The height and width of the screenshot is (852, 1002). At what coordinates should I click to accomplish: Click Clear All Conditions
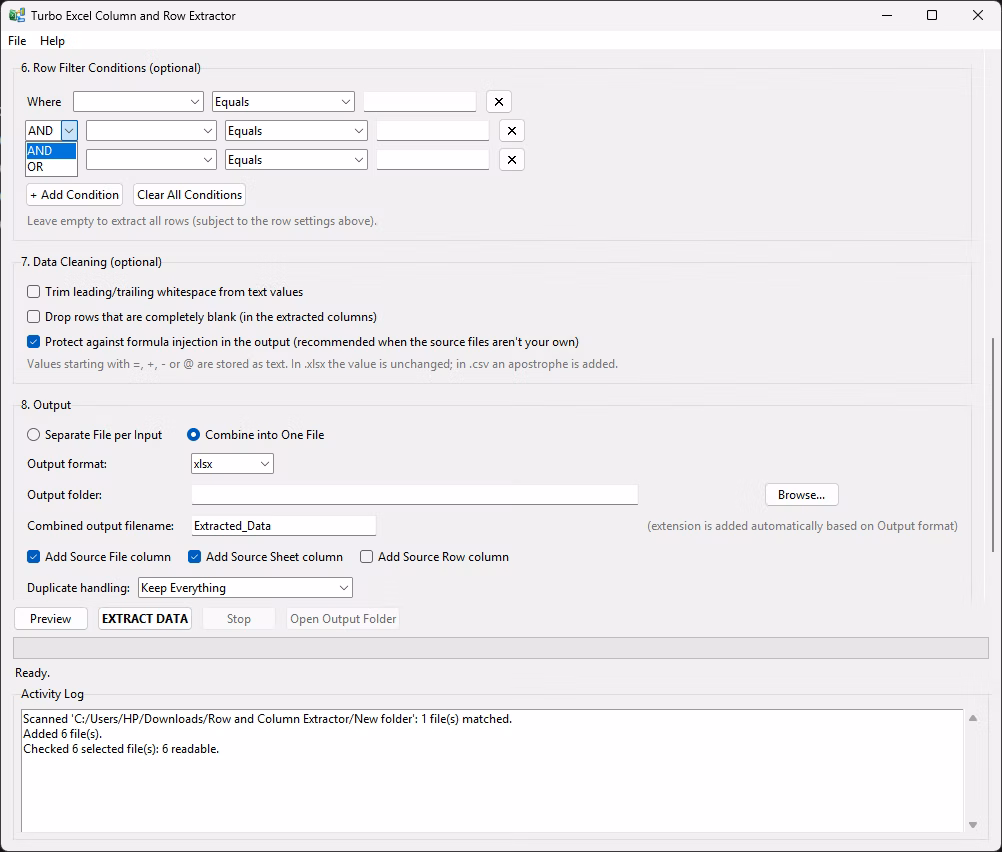coord(190,195)
